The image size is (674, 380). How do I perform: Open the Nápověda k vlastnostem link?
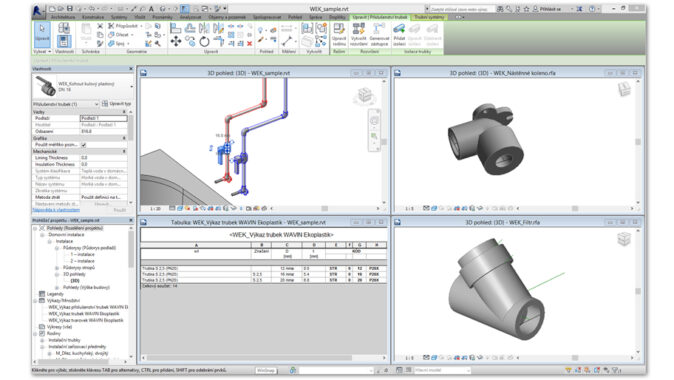click(56, 210)
